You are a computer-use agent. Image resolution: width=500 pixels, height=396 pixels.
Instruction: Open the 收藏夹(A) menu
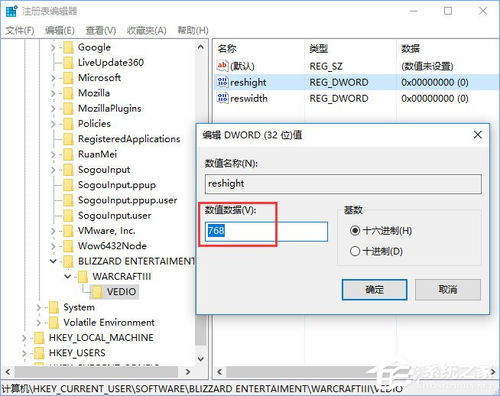(146, 31)
